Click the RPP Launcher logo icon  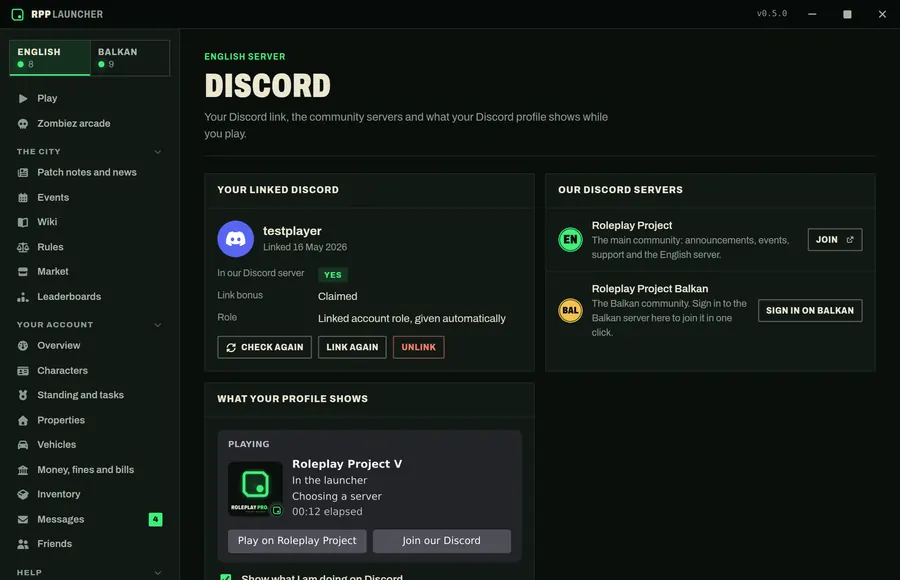coord(18,14)
